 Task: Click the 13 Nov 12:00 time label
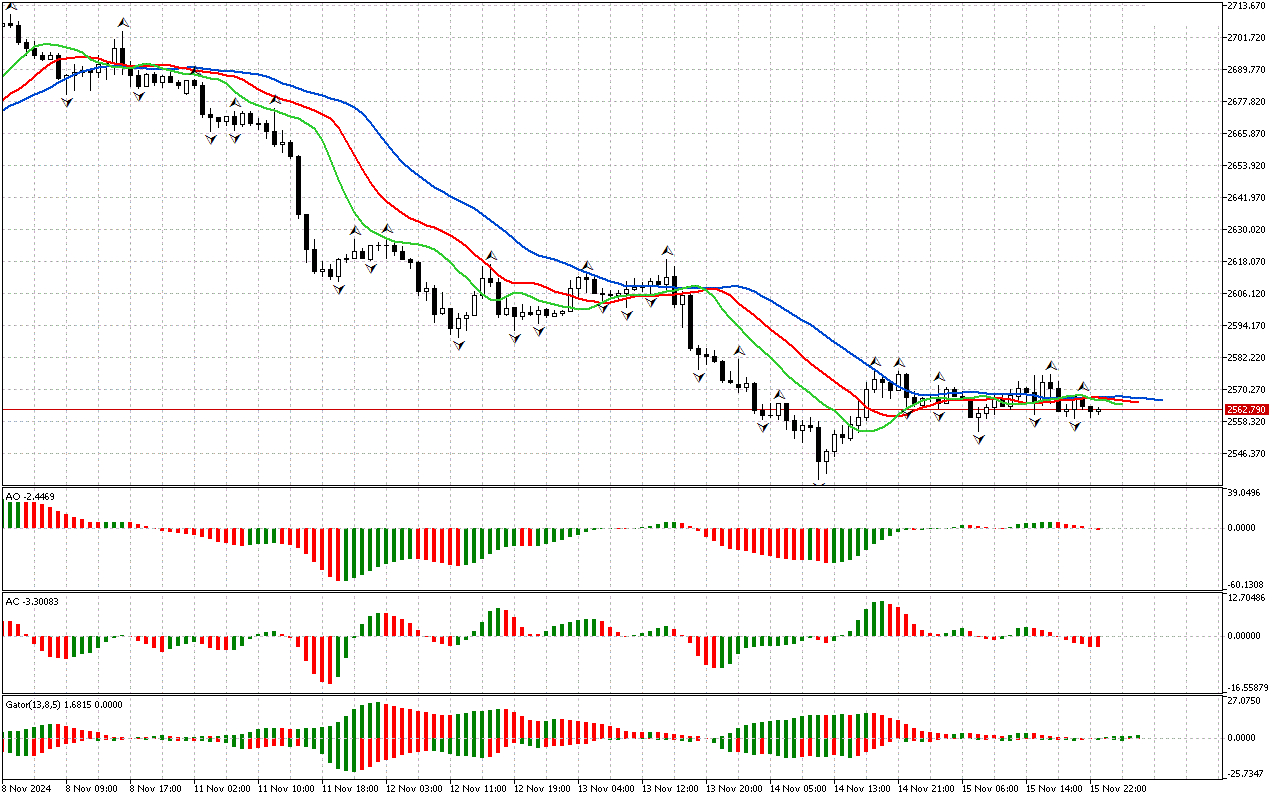[668, 789]
